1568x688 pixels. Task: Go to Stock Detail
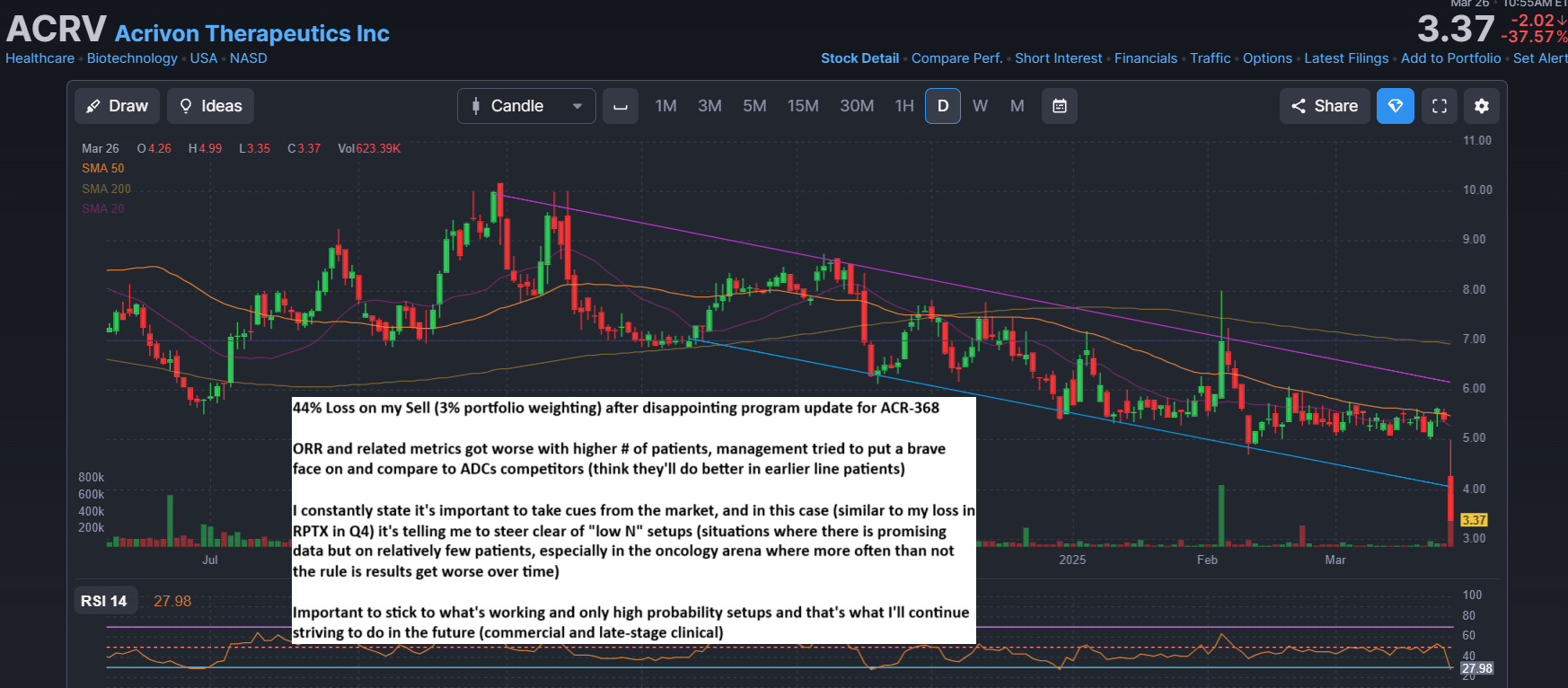(x=859, y=58)
